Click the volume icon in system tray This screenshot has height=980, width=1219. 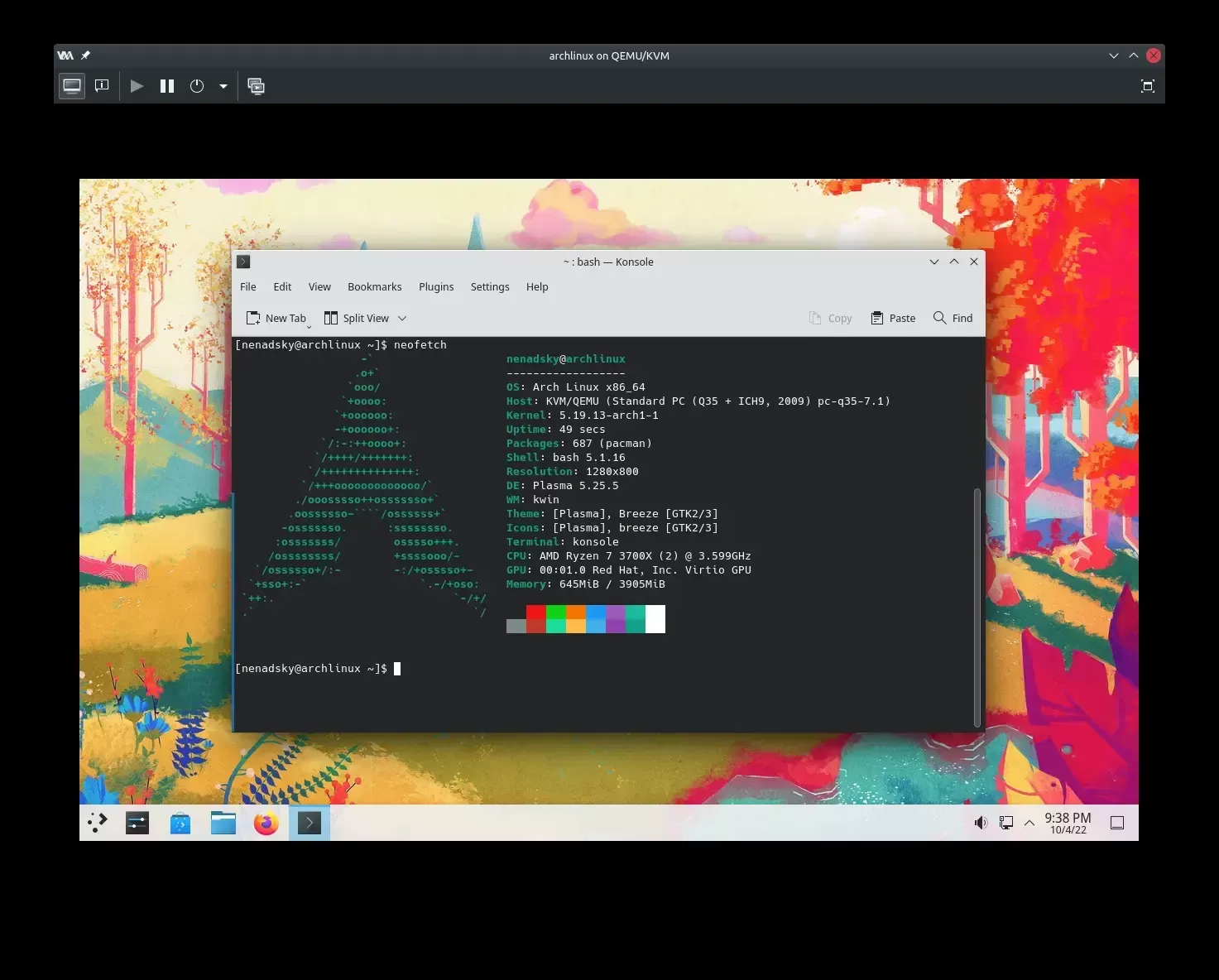(981, 823)
